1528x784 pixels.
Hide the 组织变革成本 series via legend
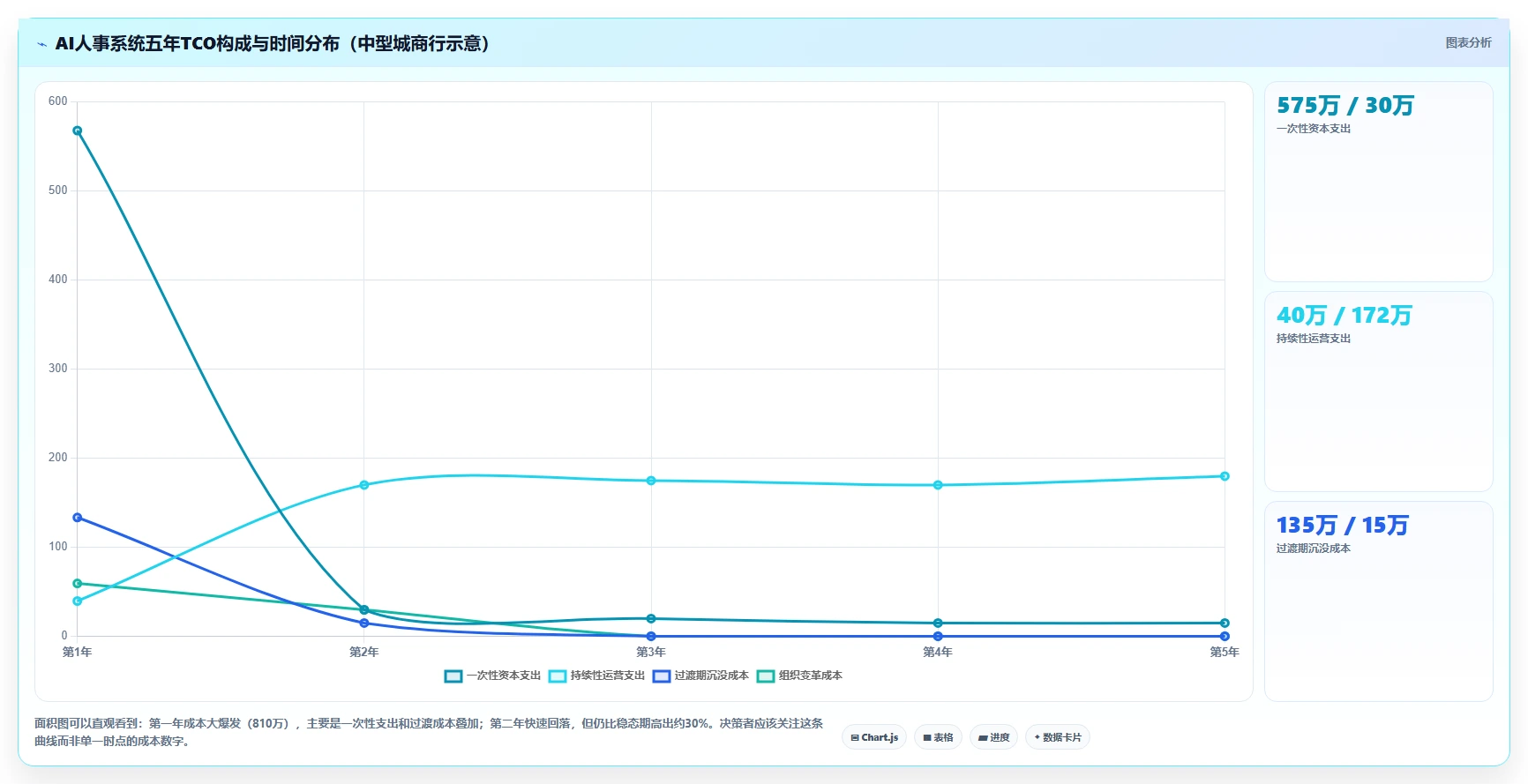click(x=799, y=676)
